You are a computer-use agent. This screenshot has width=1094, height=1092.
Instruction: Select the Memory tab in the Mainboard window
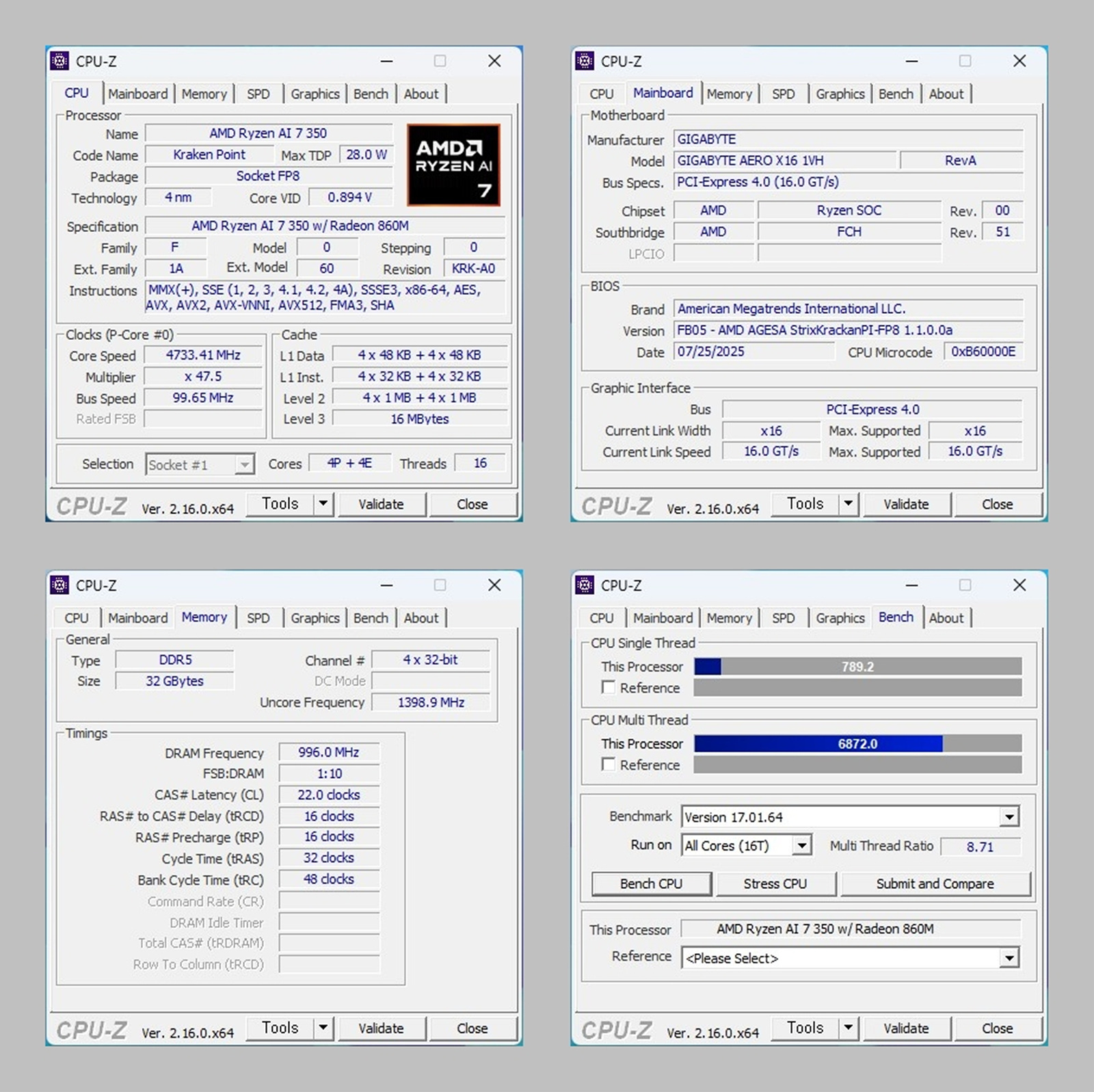pos(729,94)
